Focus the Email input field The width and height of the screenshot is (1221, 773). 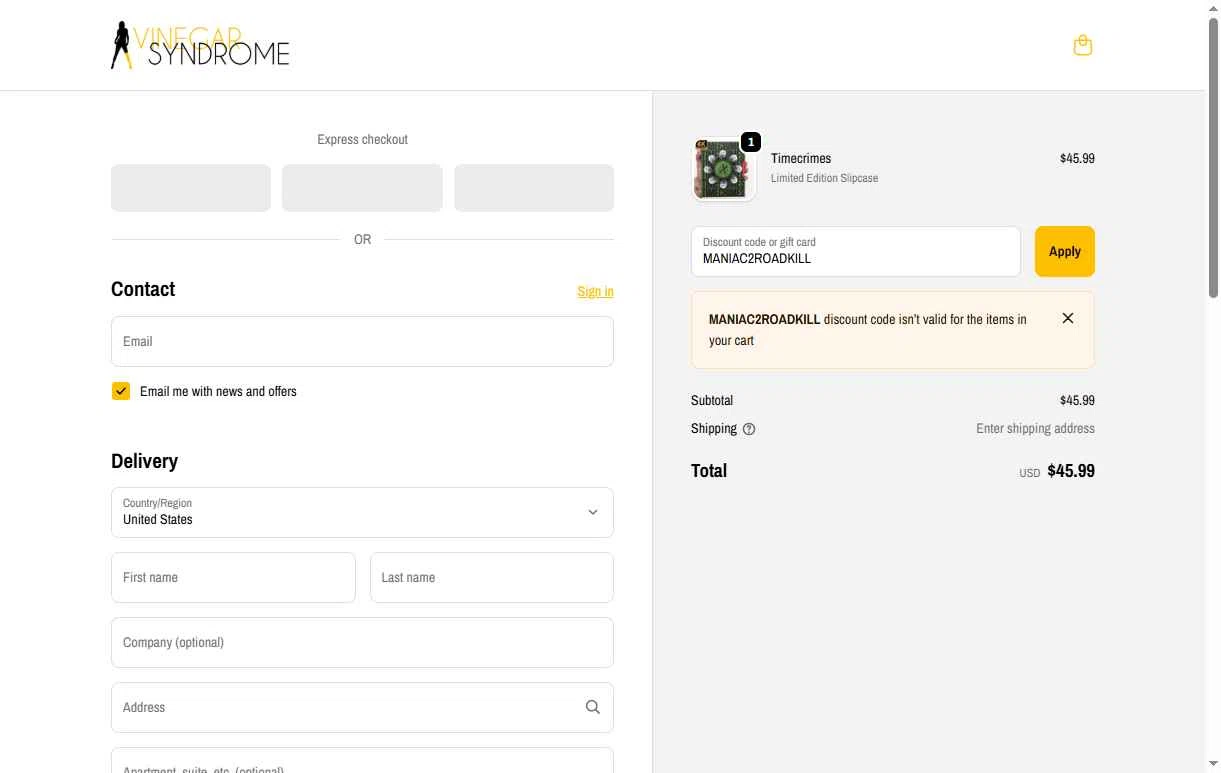click(362, 341)
